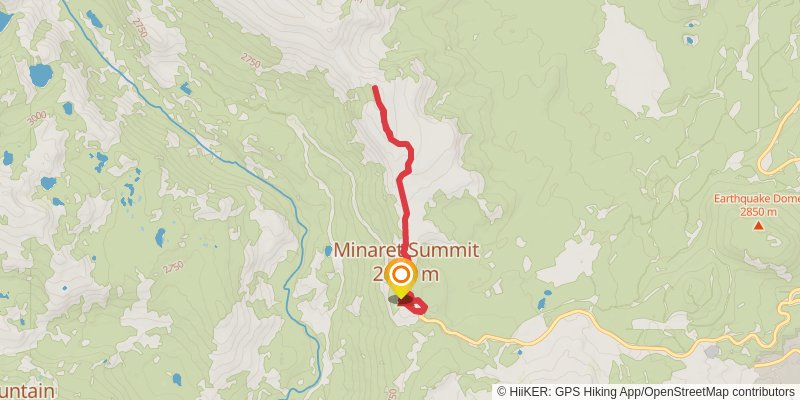Image resolution: width=800 pixels, height=400 pixels.
Task: Click the small blue pond beside Minaret Summit
Action: [x=328, y=251]
